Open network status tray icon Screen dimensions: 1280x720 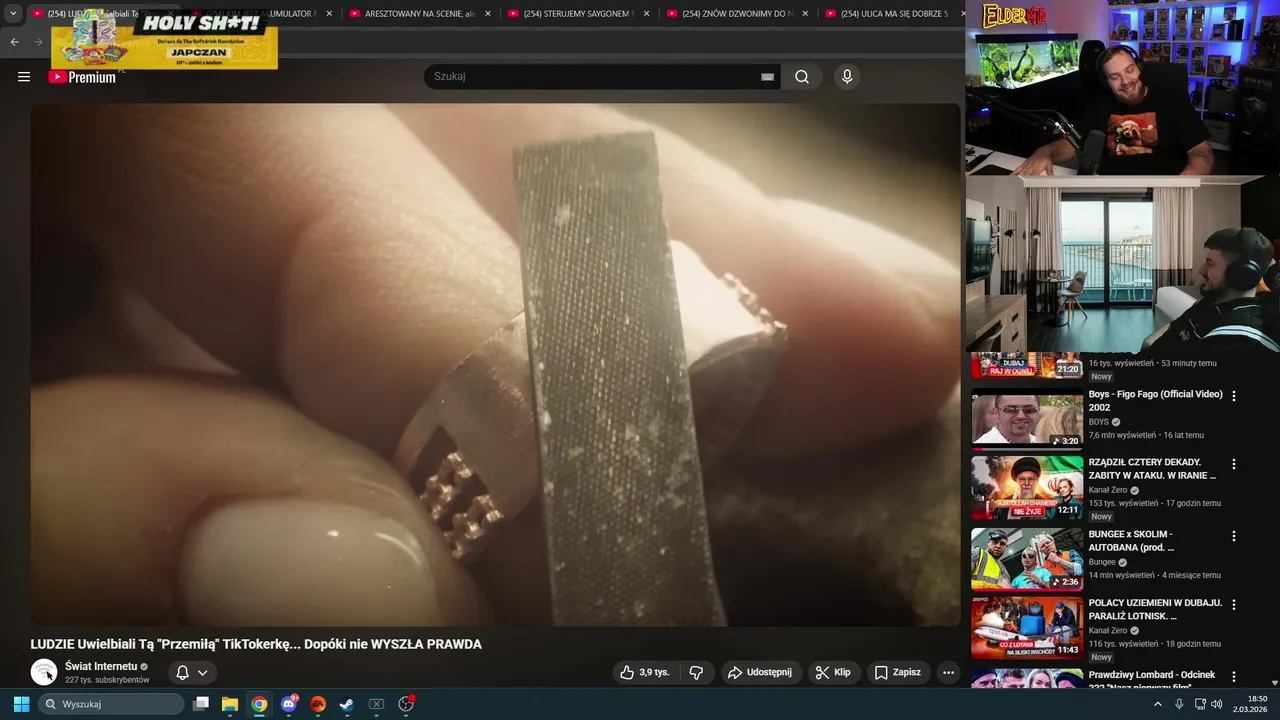coord(1200,704)
